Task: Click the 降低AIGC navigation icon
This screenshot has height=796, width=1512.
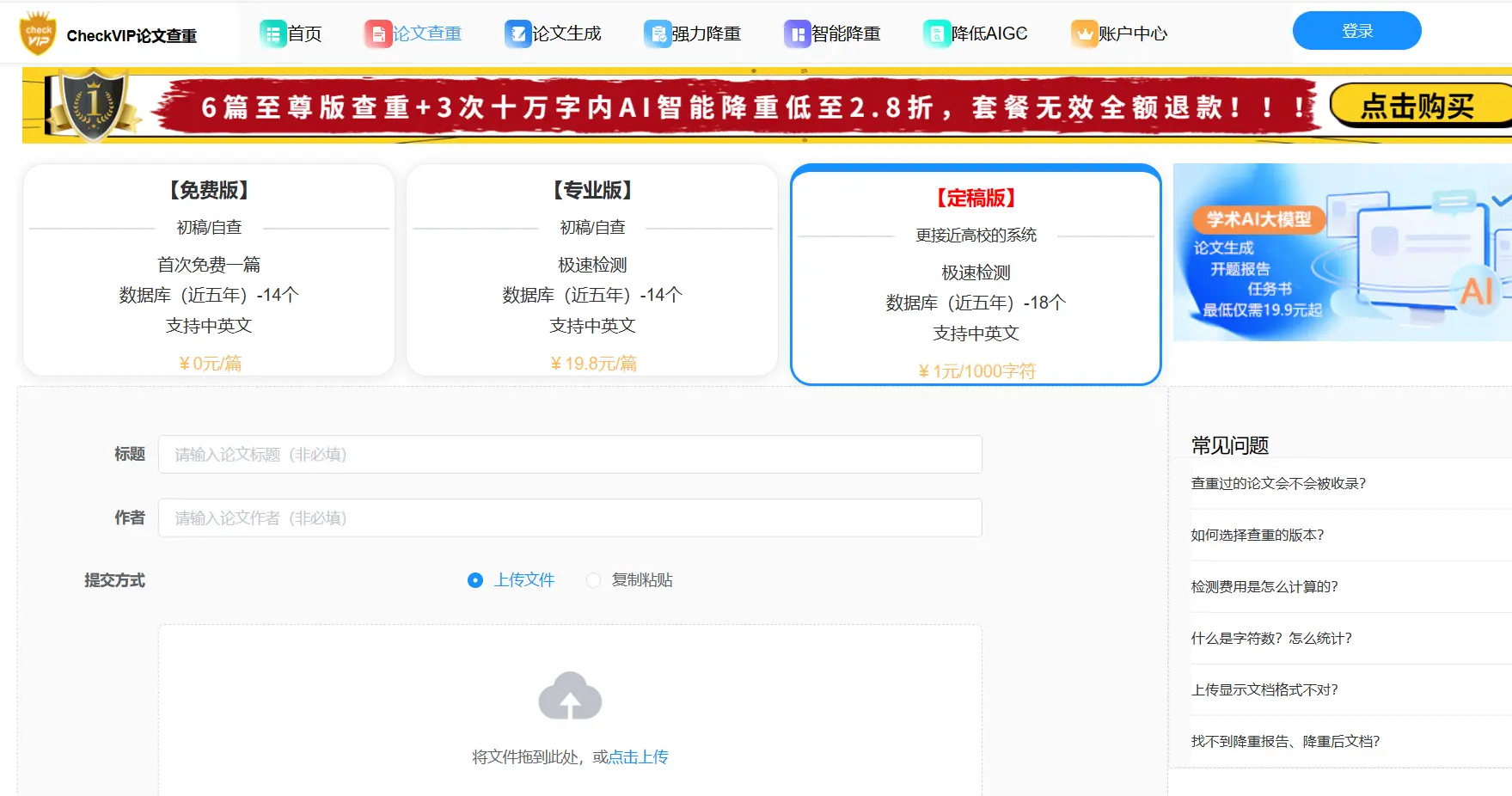Action: 936,34
